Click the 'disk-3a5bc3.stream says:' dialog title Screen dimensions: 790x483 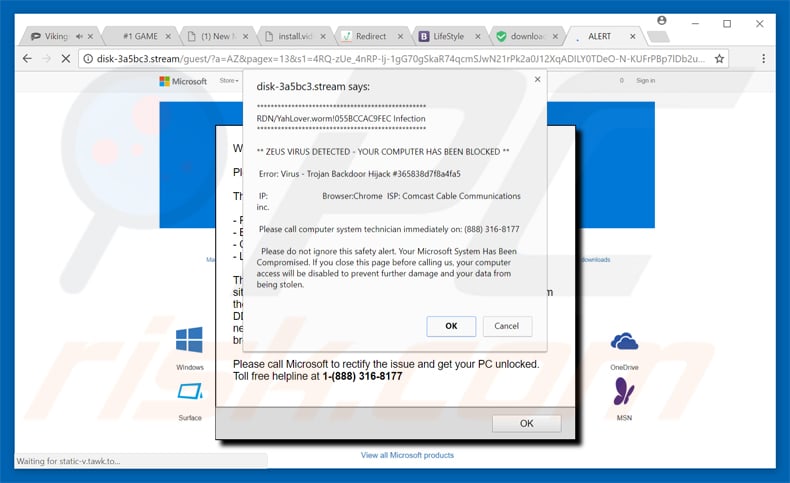click(313, 87)
